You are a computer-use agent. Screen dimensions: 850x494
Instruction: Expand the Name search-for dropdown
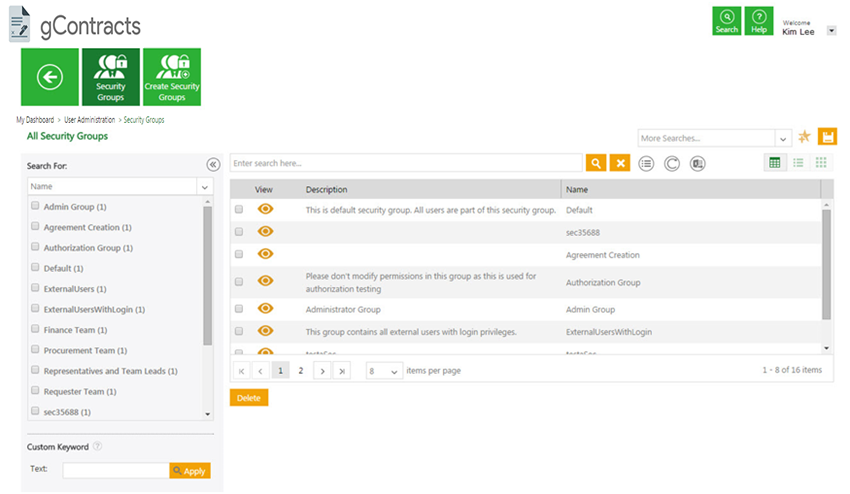tap(120, 186)
